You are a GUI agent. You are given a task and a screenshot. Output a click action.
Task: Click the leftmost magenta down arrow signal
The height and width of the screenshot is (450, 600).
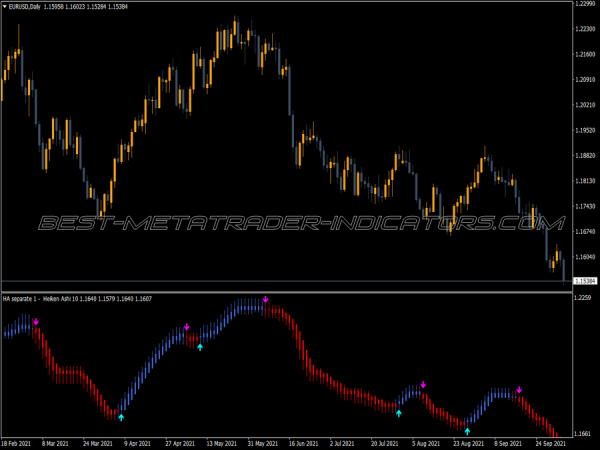(36, 322)
